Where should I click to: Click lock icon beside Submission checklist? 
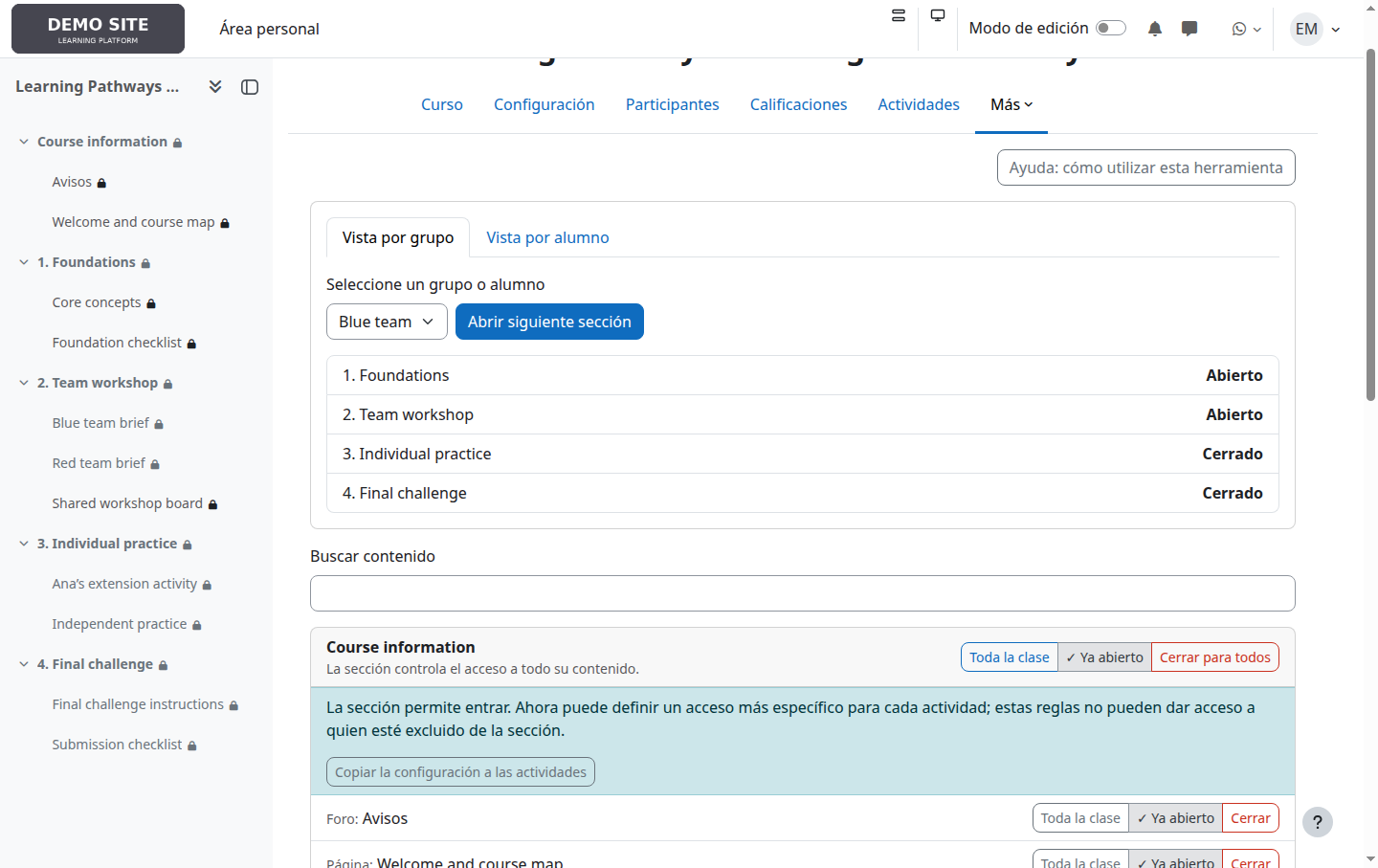[x=191, y=746]
